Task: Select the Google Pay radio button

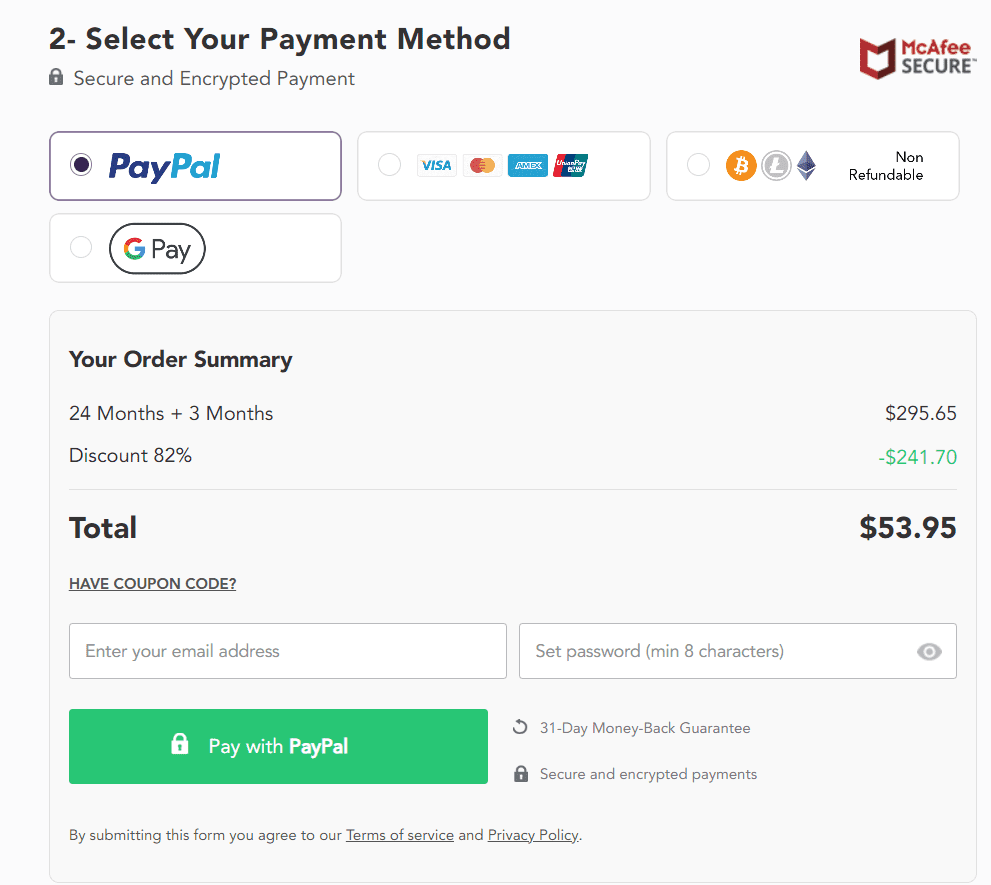Action: click(81, 248)
